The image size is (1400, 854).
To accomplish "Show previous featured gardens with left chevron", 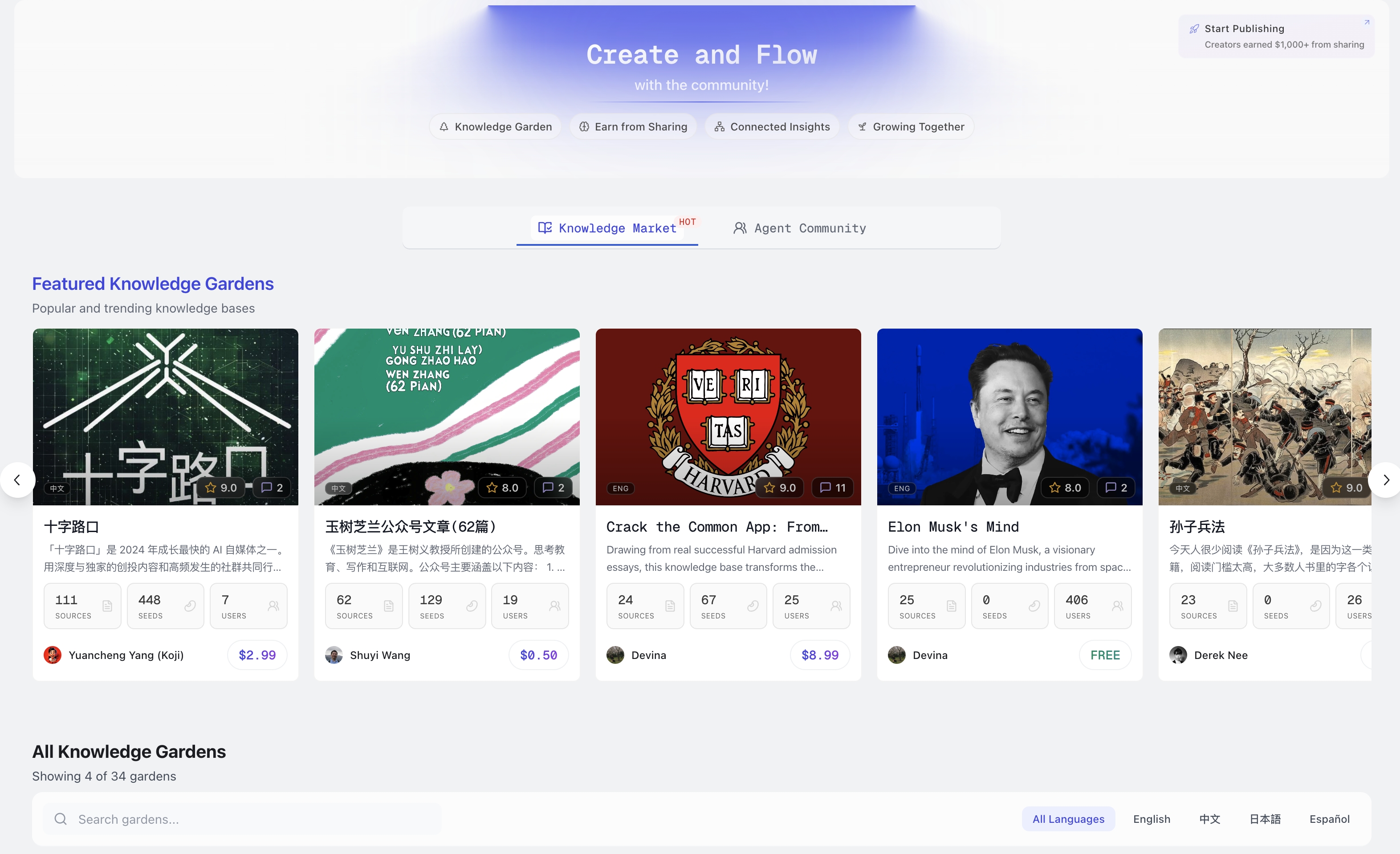I will (x=17, y=480).
